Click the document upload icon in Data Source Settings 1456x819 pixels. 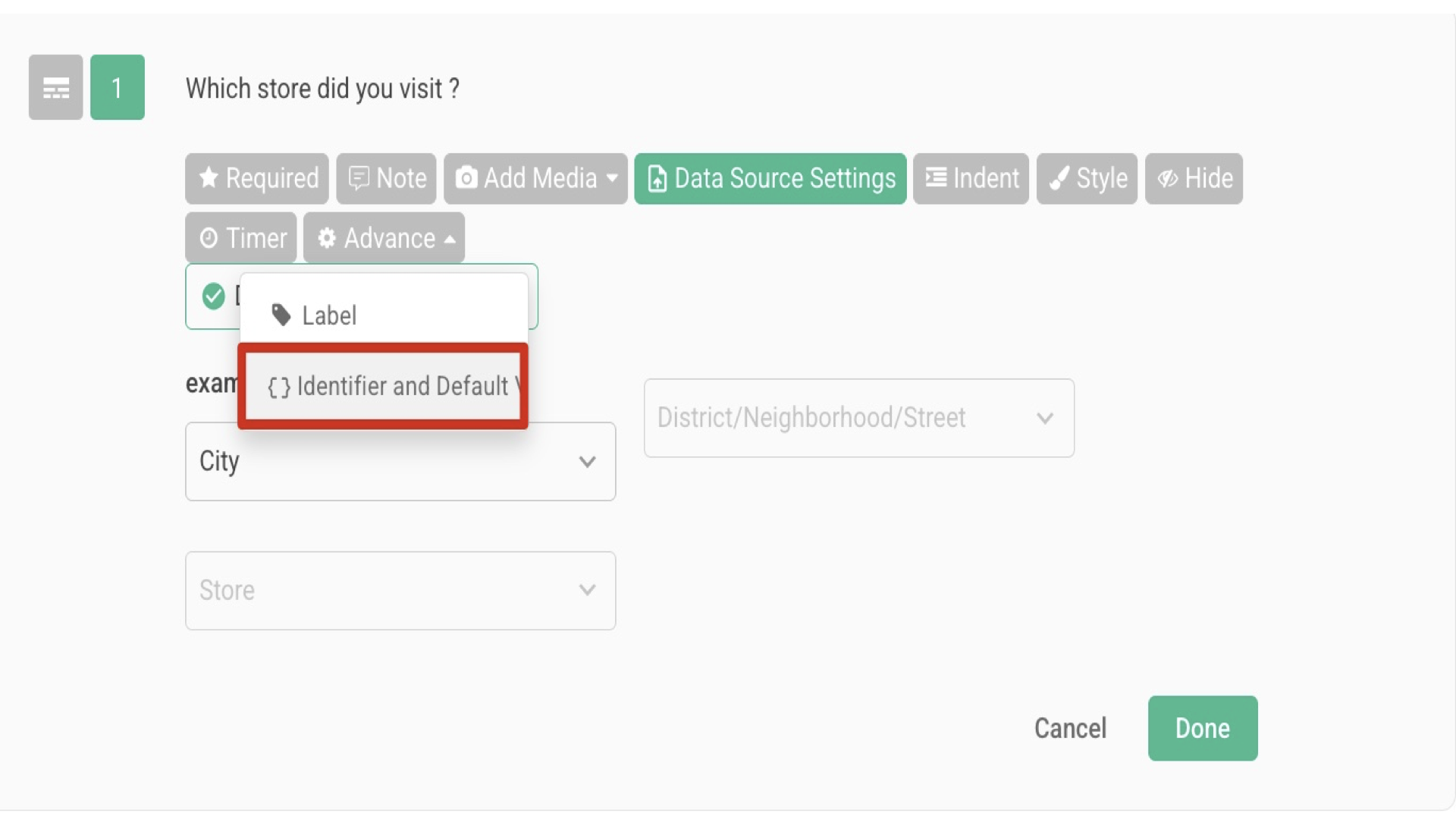coord(657,179)
